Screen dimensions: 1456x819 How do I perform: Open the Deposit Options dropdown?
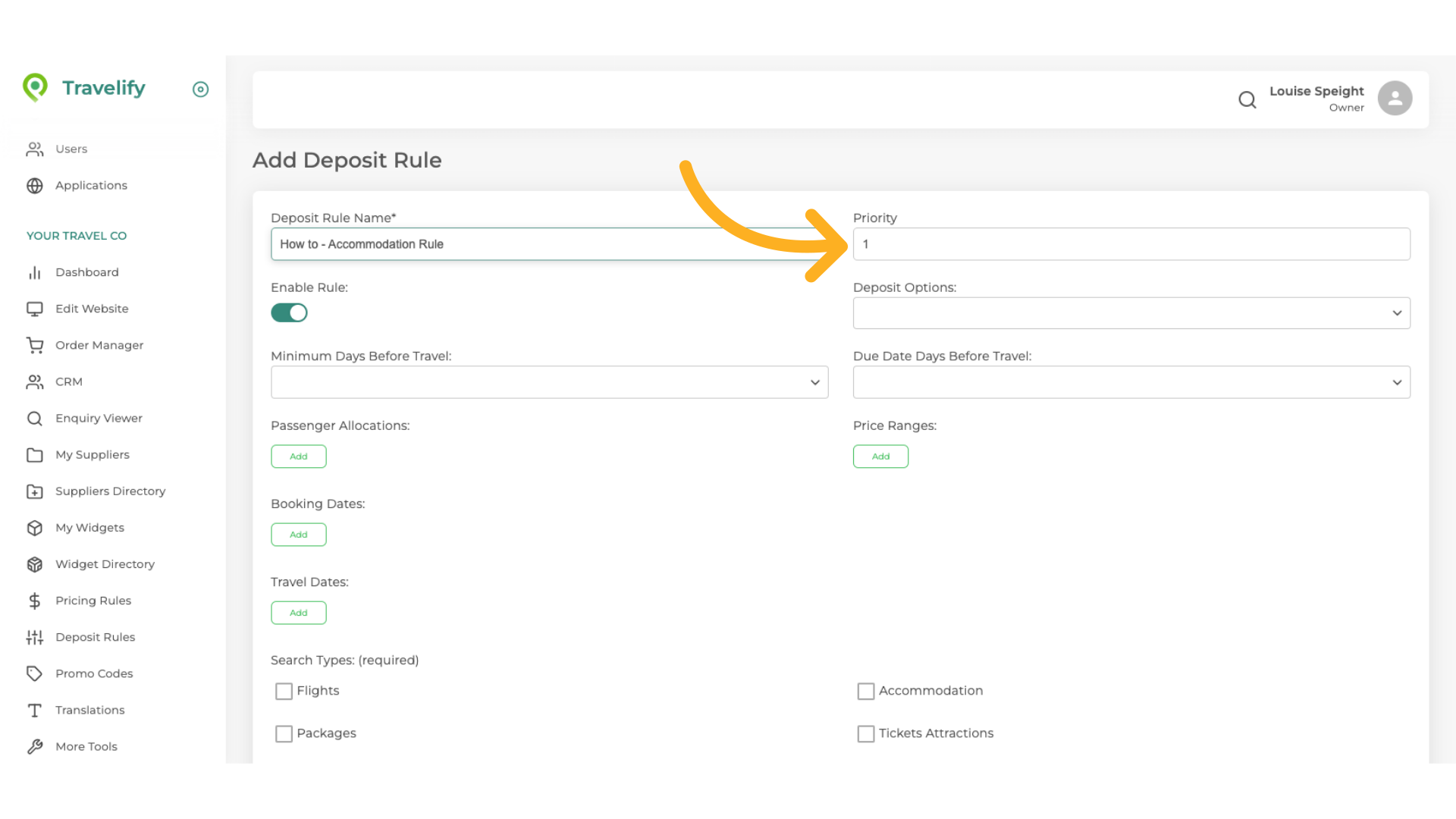pos(1131,313)
